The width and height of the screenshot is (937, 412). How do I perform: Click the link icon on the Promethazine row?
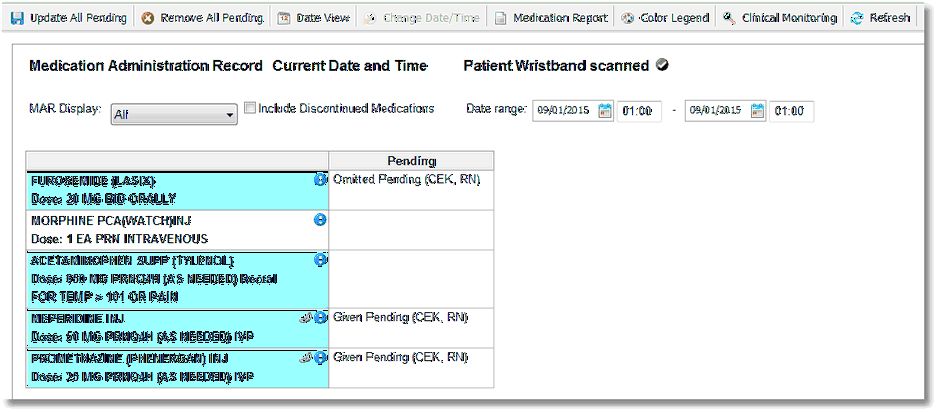pyautogui.click(x=306, y=358)
